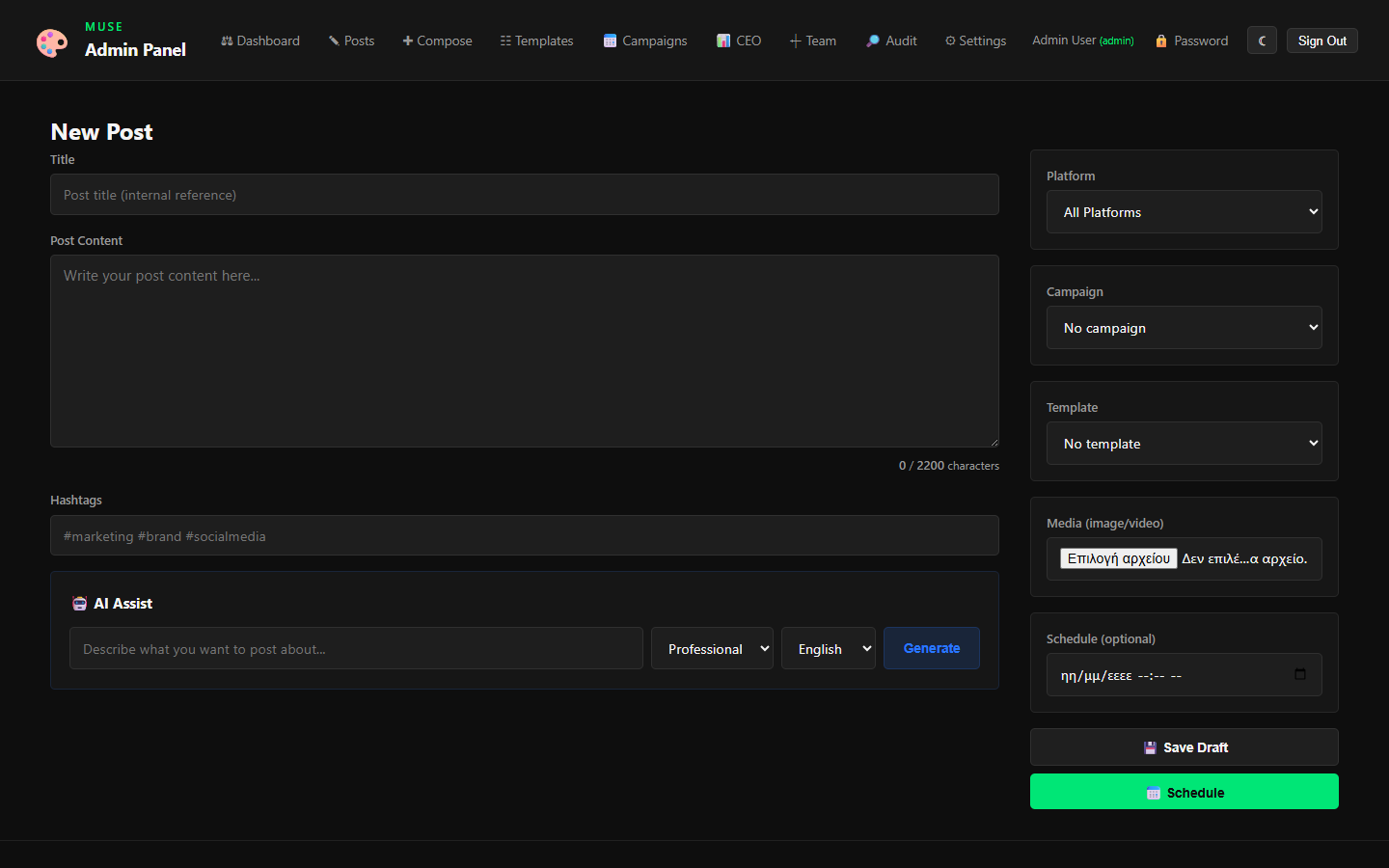Change the Professional tone dropdown
1389x868 pixels.
point(712,649)
